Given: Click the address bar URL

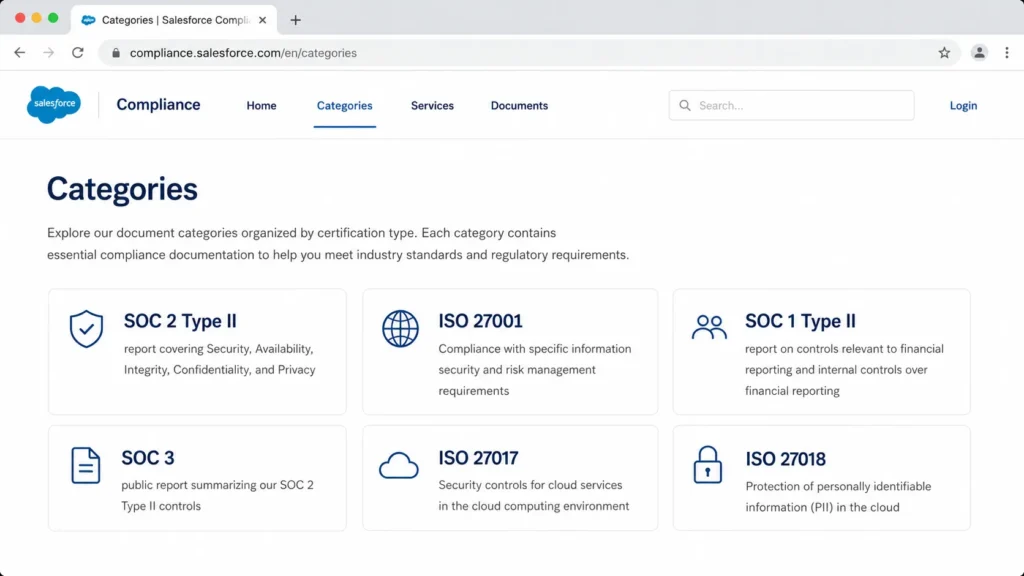Looking at the screenshot, I should click(243, 53).
